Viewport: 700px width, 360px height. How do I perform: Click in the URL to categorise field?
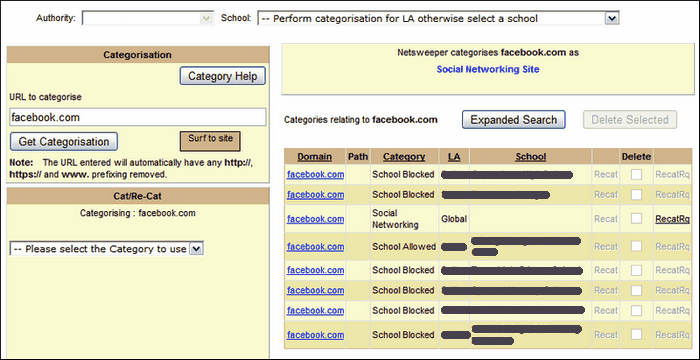pos(138,117)
